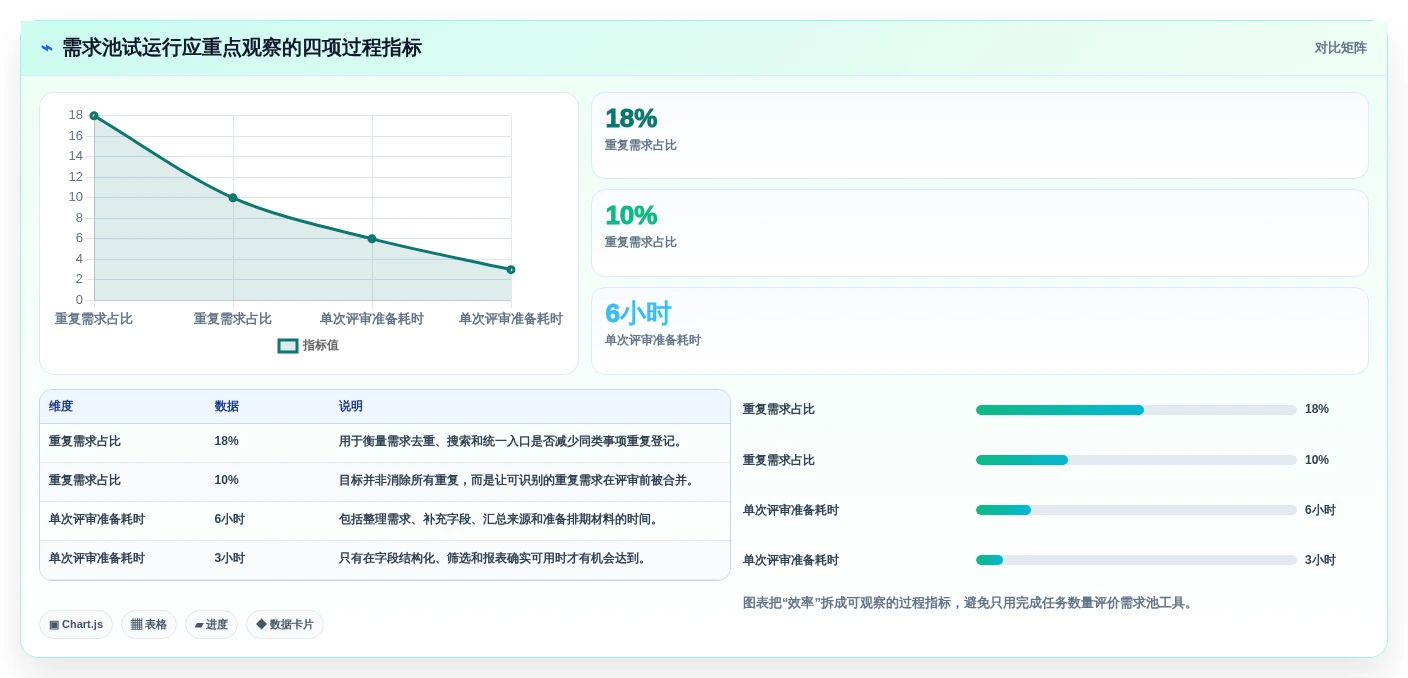
Task: Click the 对比矩阵 label in the header
Action: coord(1340,48)
